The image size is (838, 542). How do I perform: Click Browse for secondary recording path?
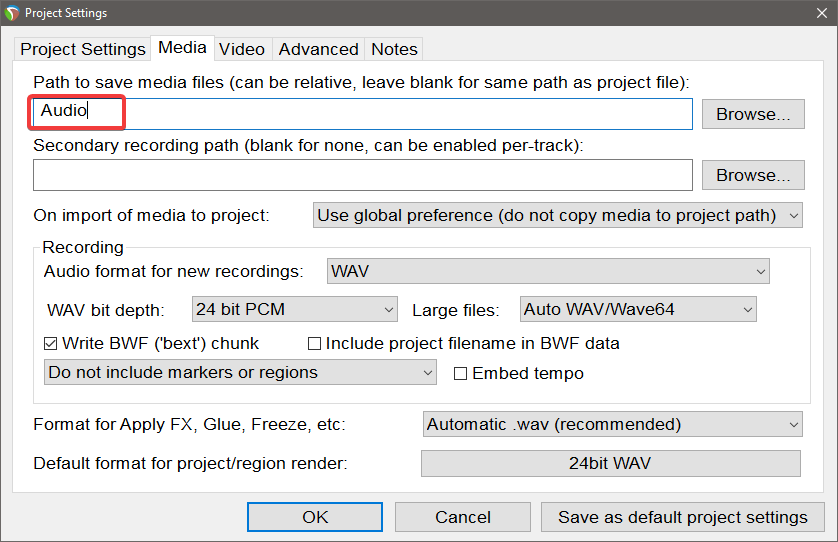click(752, 175)
